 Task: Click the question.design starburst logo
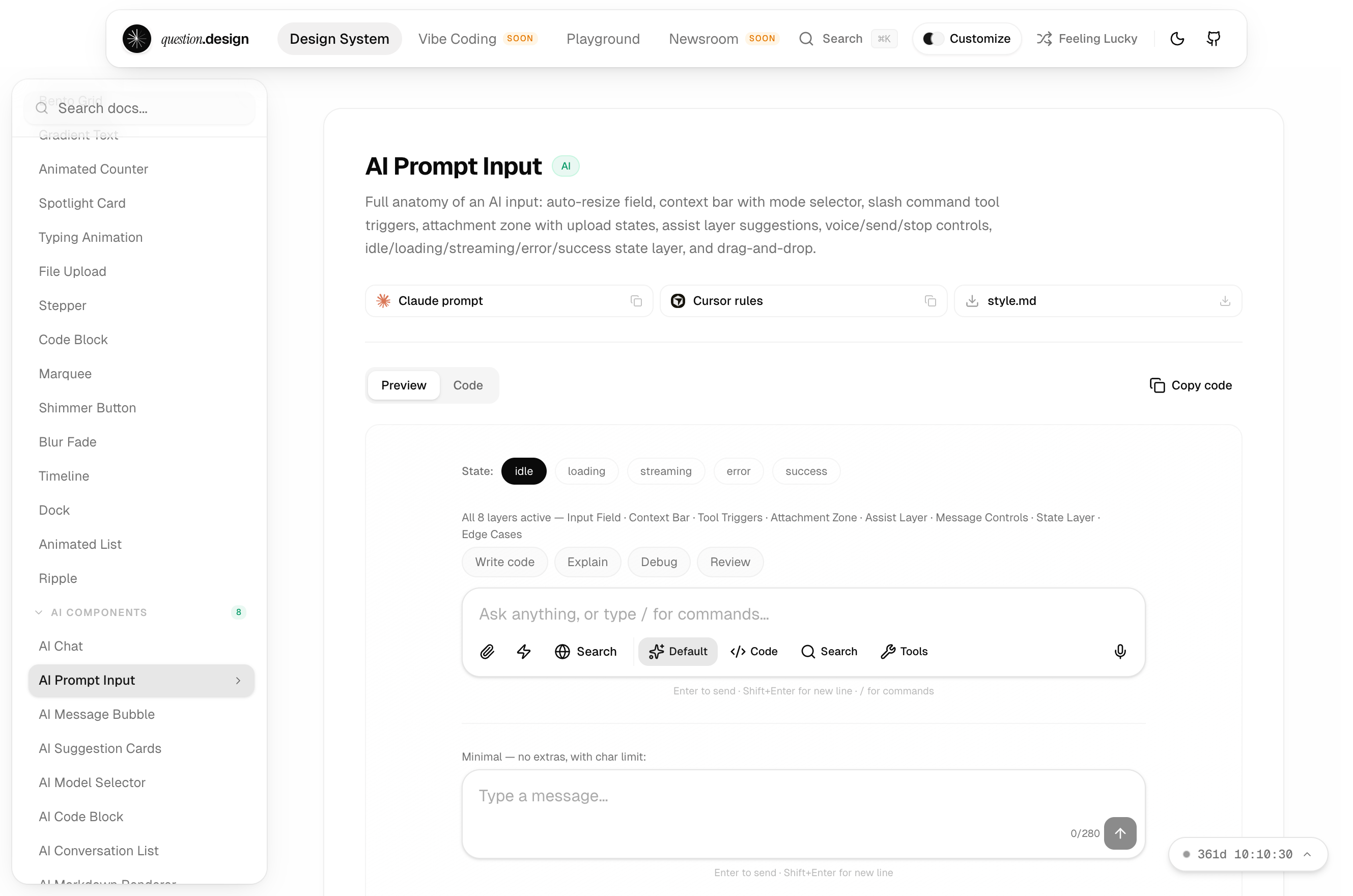pos(136,39)
